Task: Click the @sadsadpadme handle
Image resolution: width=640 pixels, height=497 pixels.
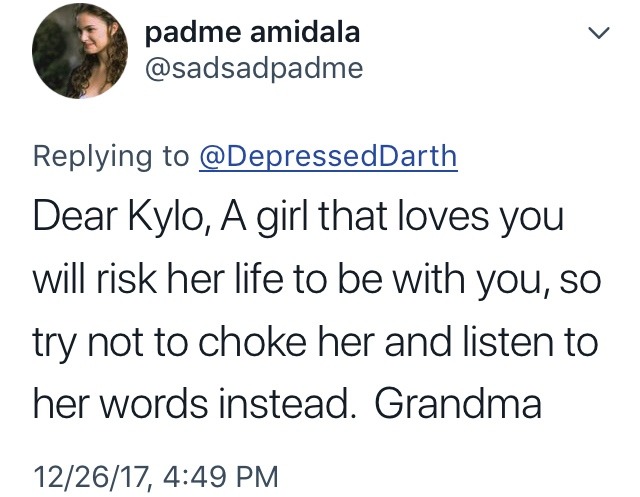Action: pos(253,68)
